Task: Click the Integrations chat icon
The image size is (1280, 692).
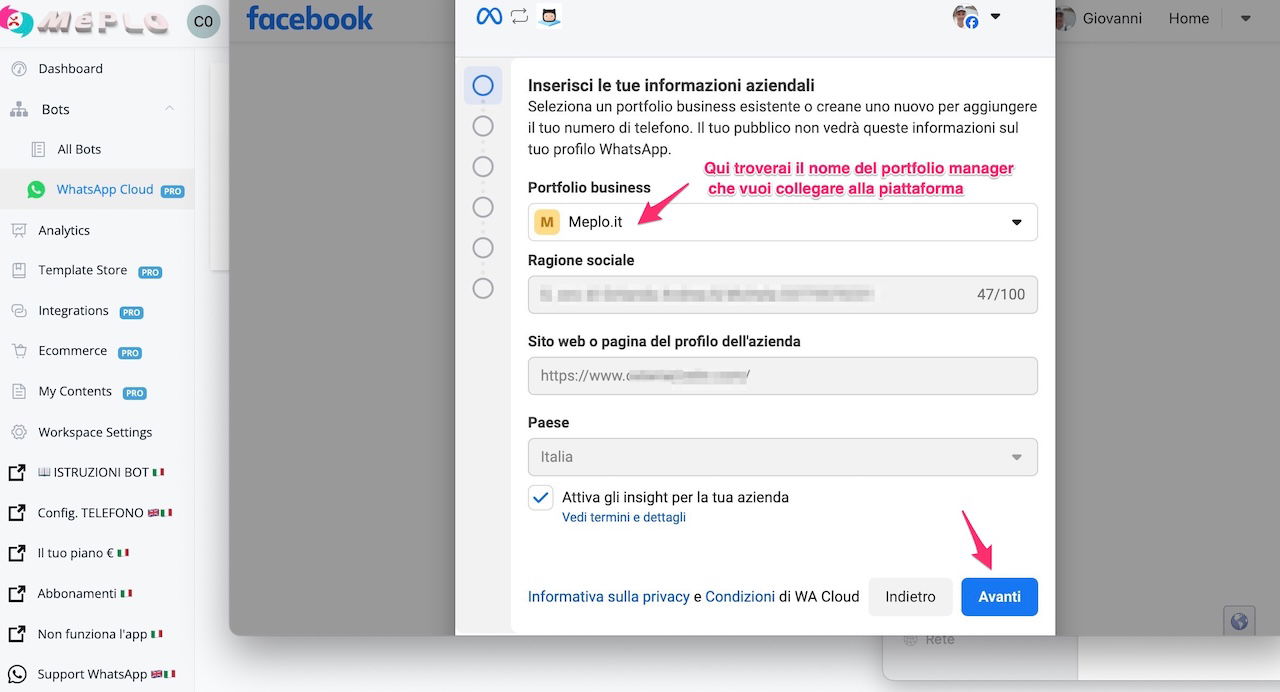Action: pyautogui.click(x=19, y=311)
